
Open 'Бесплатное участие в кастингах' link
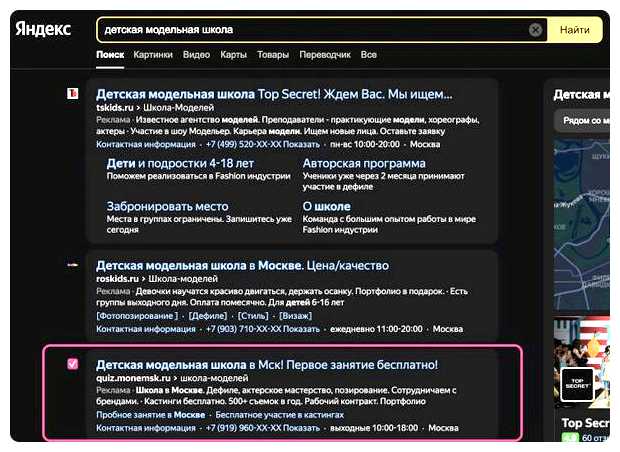tap(280, 415)
